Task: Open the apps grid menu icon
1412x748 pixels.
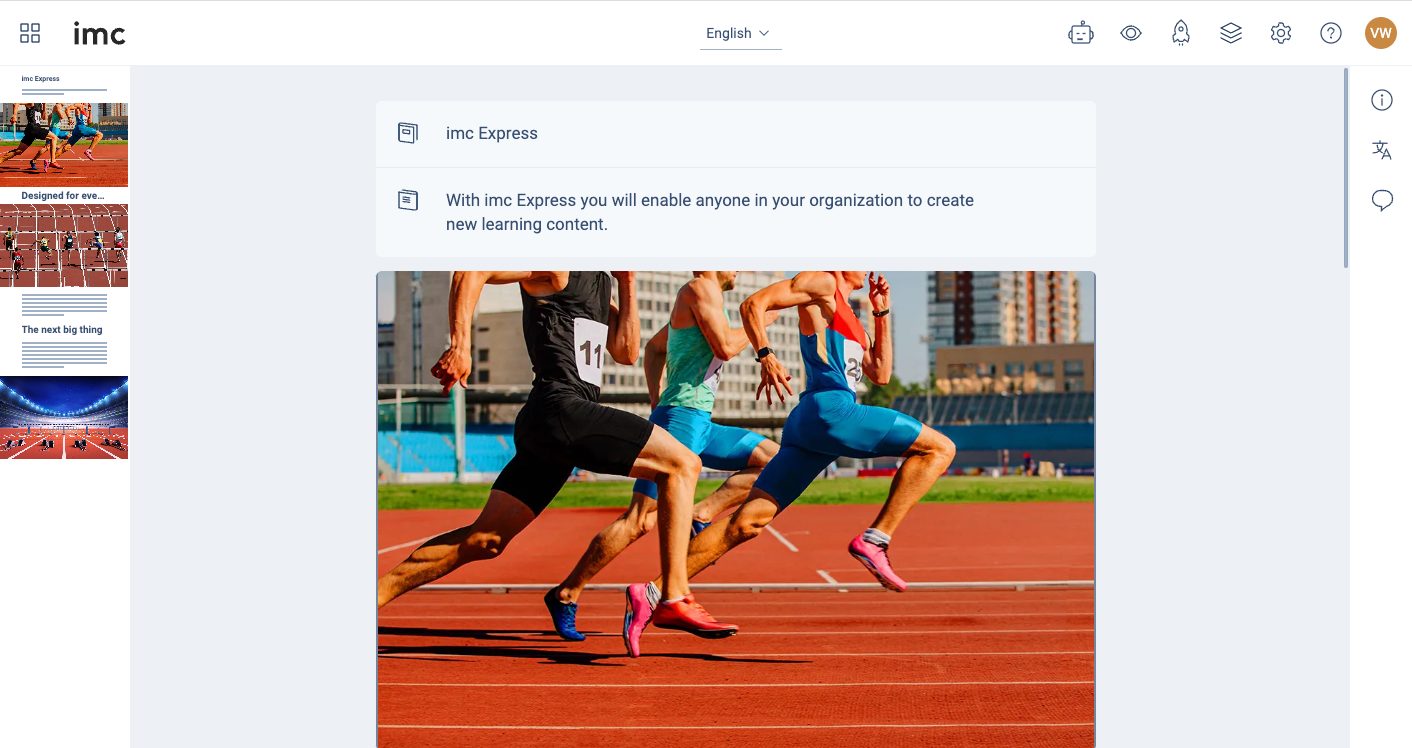Action: (30, 33)
